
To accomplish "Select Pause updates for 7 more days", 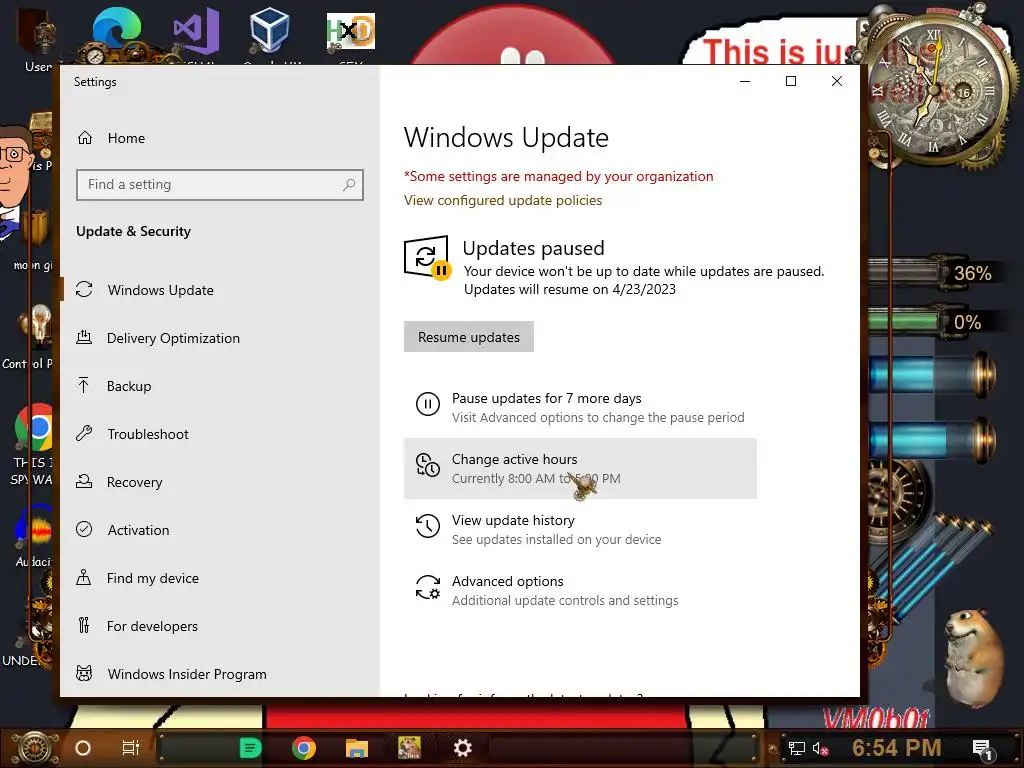I will [580, 408].
